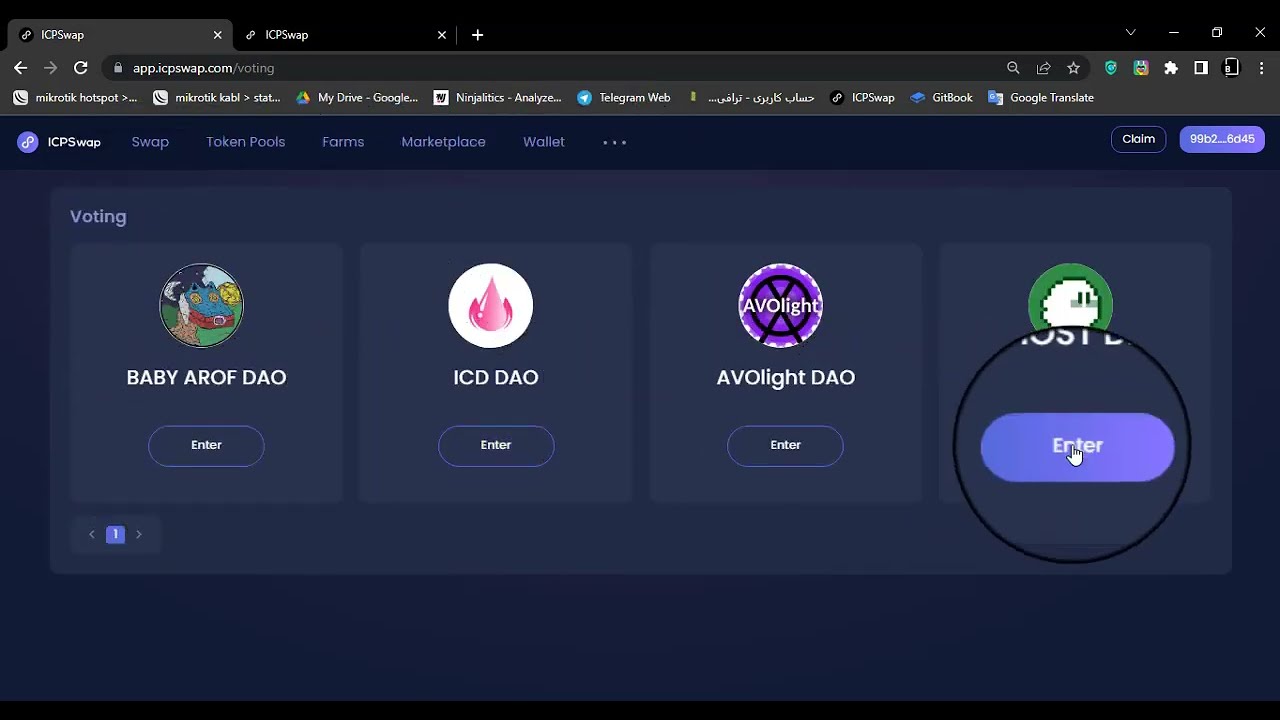Open a new browser tab

pos(477,35)
